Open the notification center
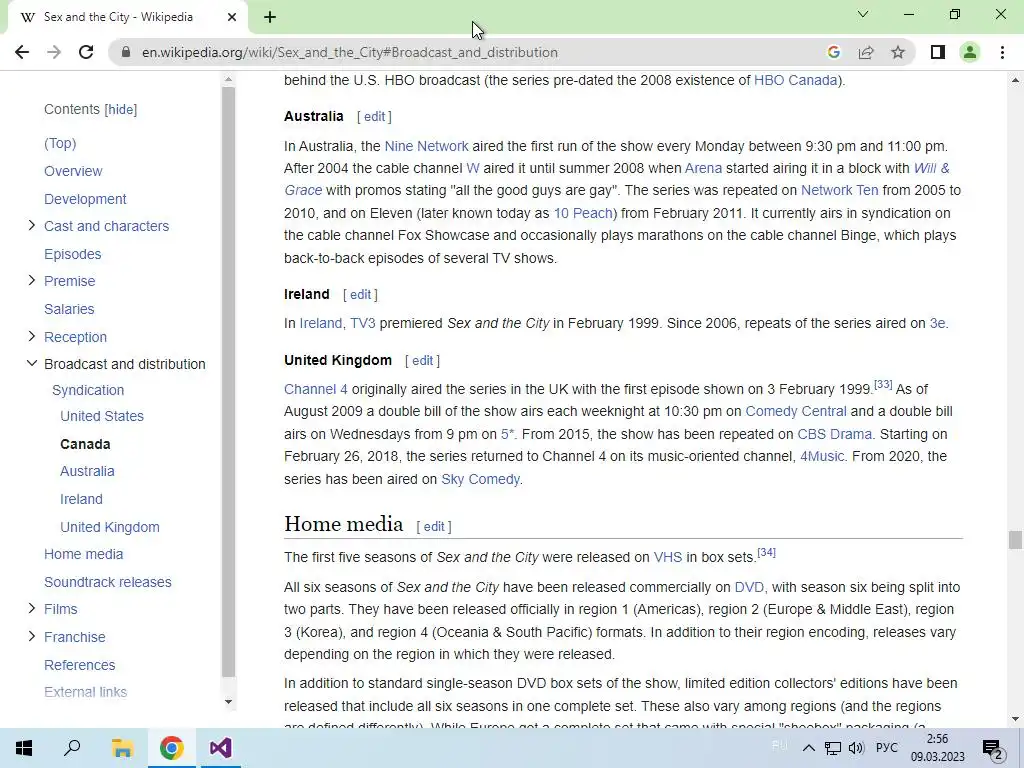This screenshot has height=768, width=1024. [993, 748]
